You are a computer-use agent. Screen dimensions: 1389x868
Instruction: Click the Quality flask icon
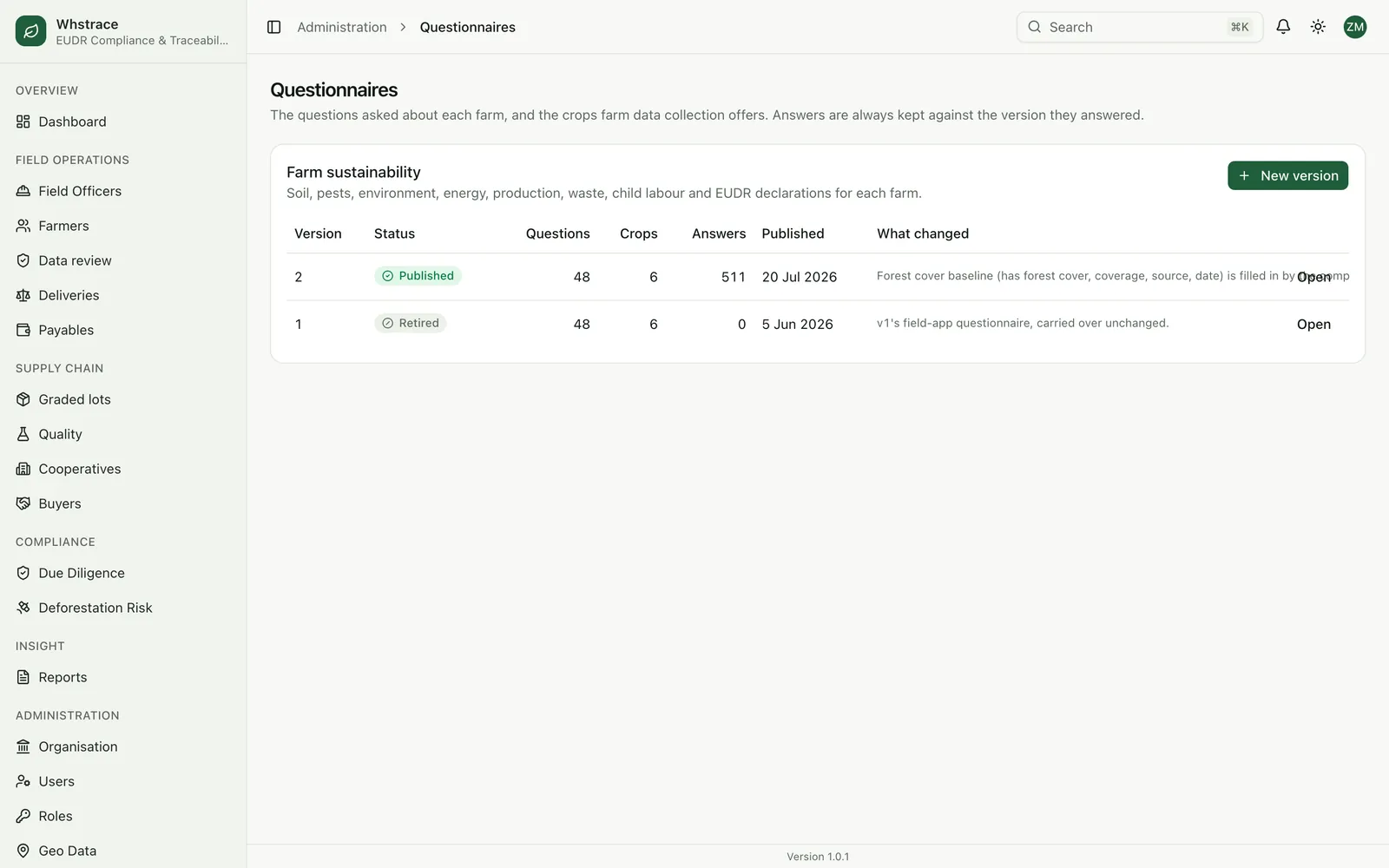tap(23, 434)
